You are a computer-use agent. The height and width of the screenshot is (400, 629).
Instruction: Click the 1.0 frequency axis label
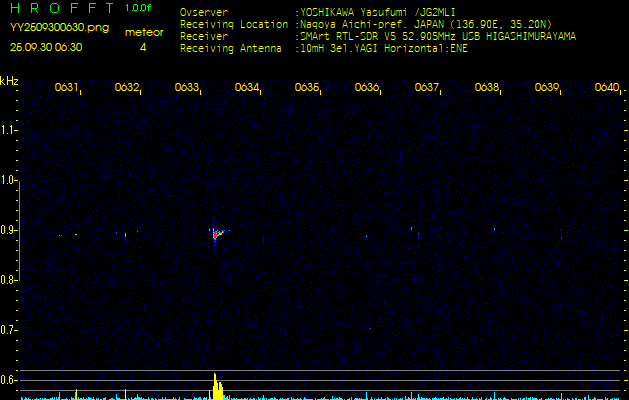point(9,181)
